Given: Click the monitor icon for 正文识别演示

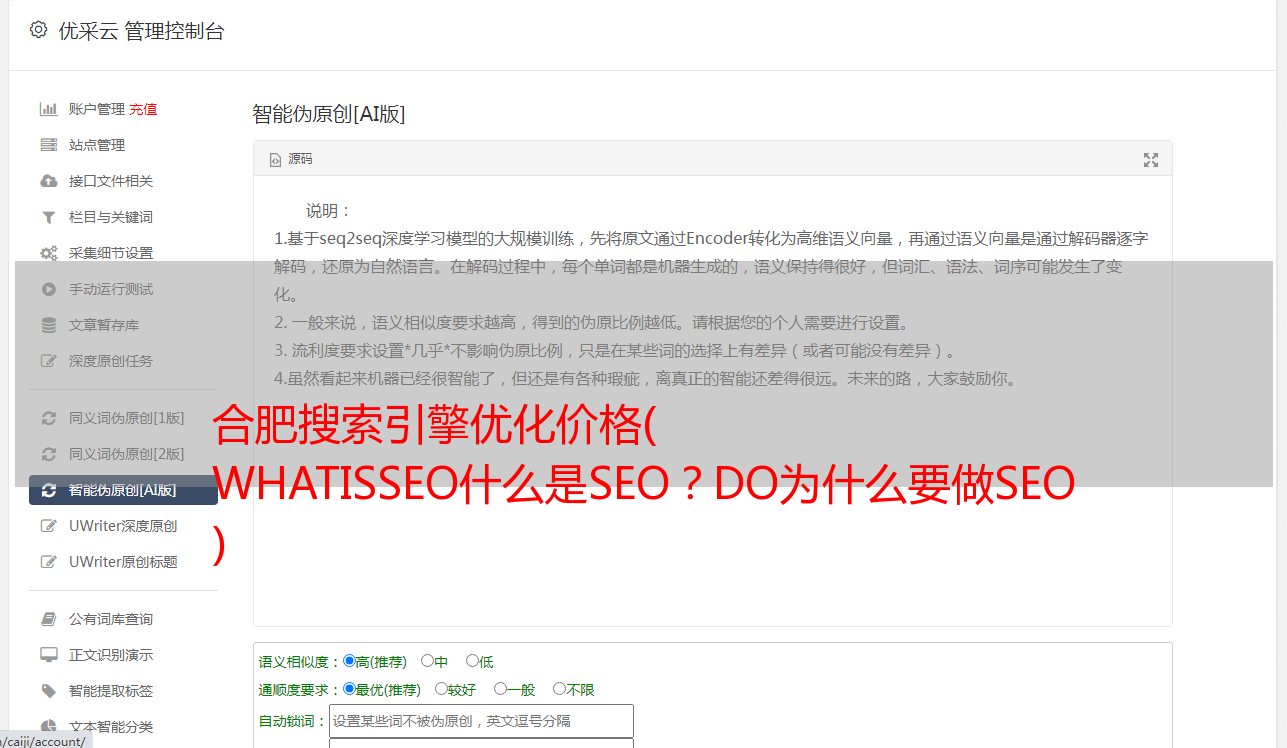Looking at the screenshot, I should point(48,655).
